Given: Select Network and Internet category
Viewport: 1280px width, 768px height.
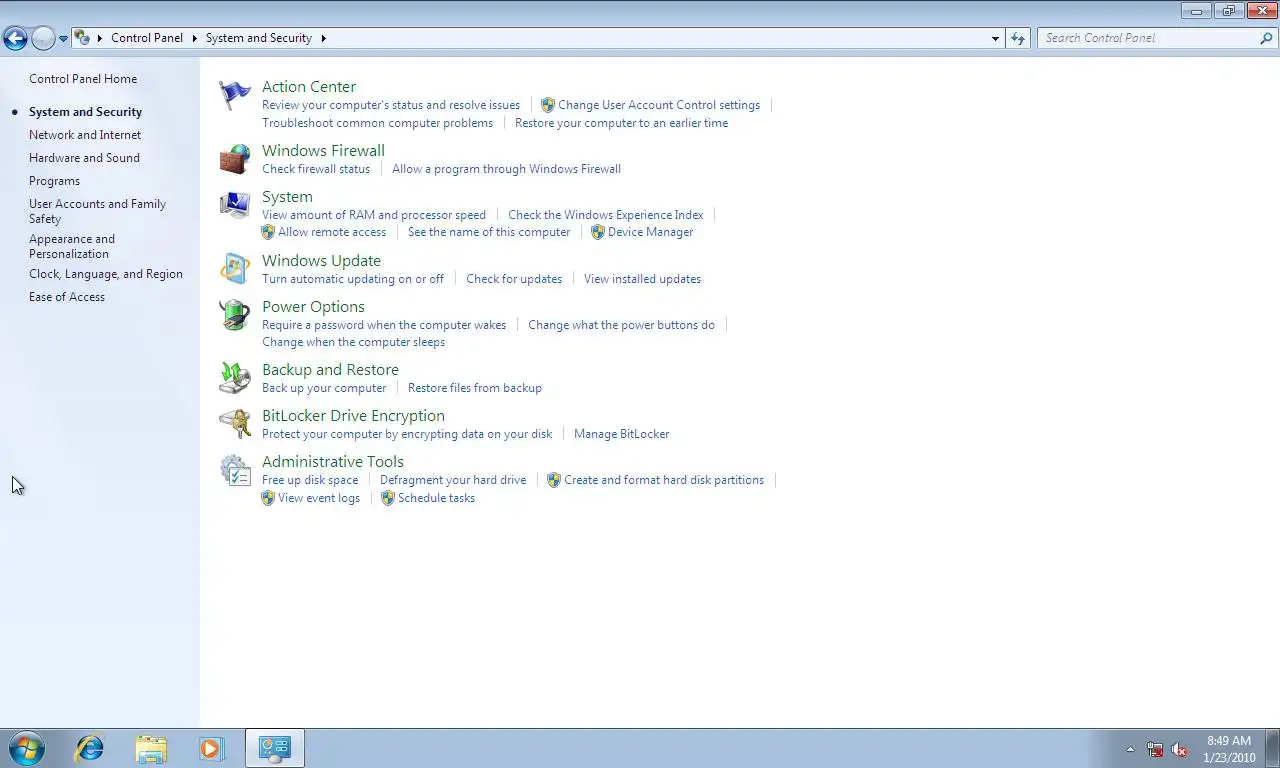Looking at the screenshot, I should click(x=85, y=135).
